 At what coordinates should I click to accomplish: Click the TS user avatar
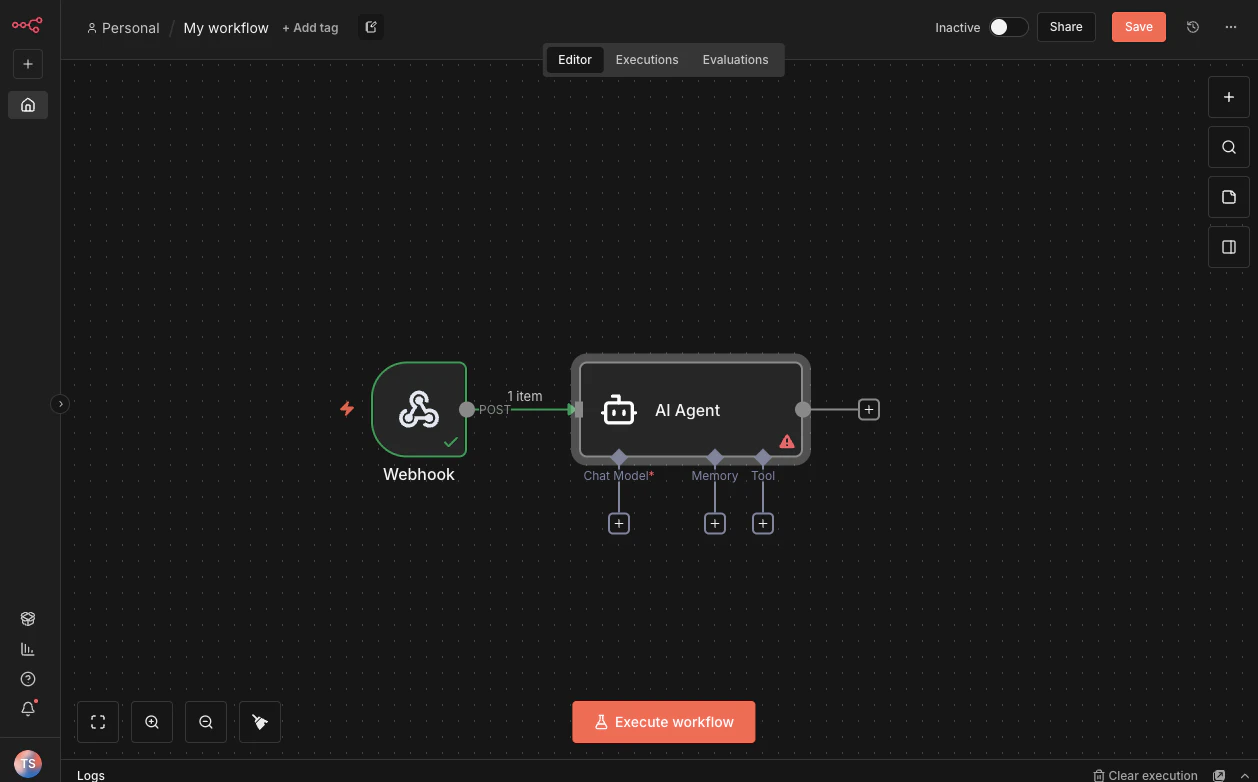tap(28, 763)
